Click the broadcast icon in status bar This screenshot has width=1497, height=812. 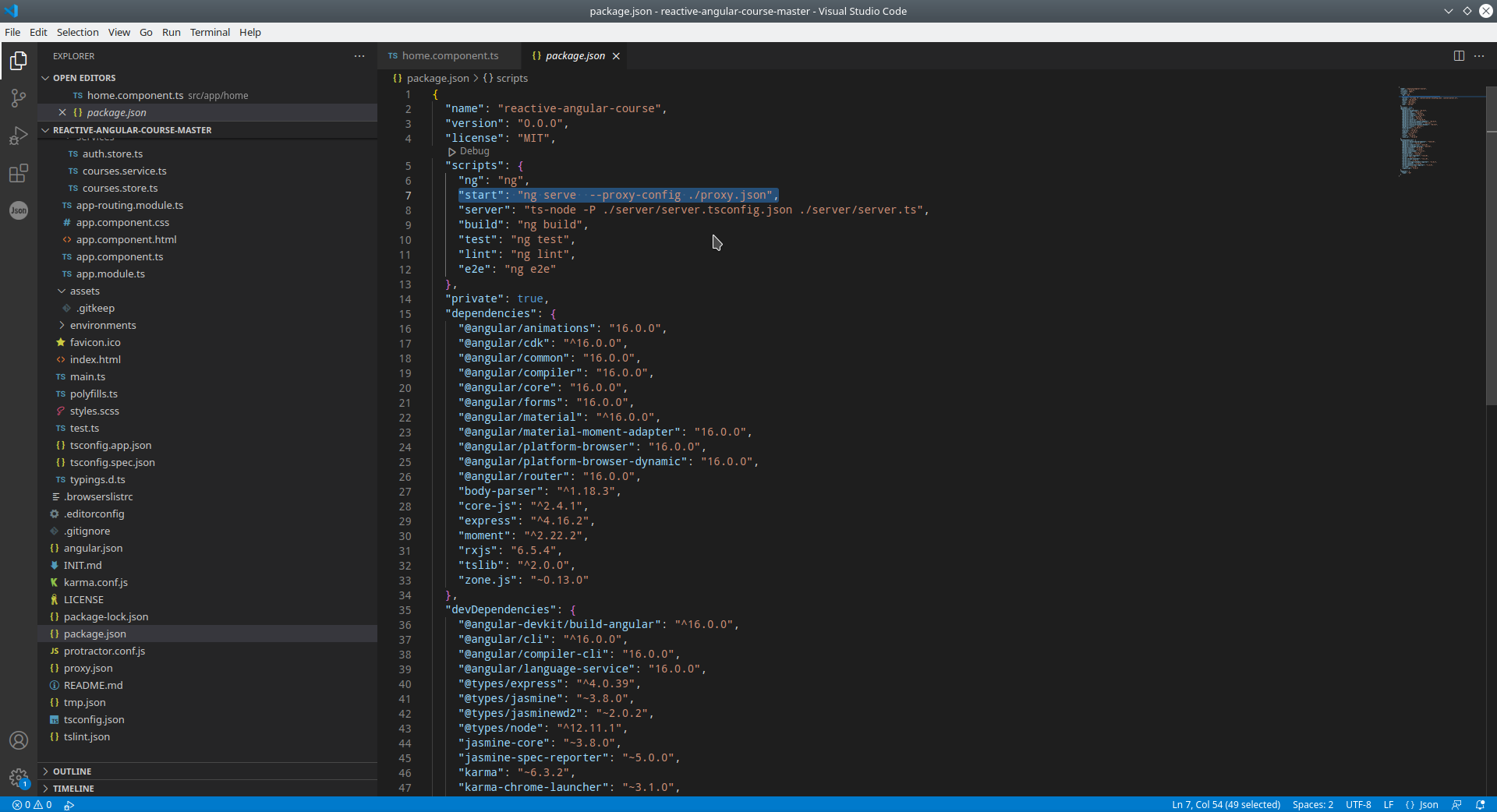pos(69,805)
